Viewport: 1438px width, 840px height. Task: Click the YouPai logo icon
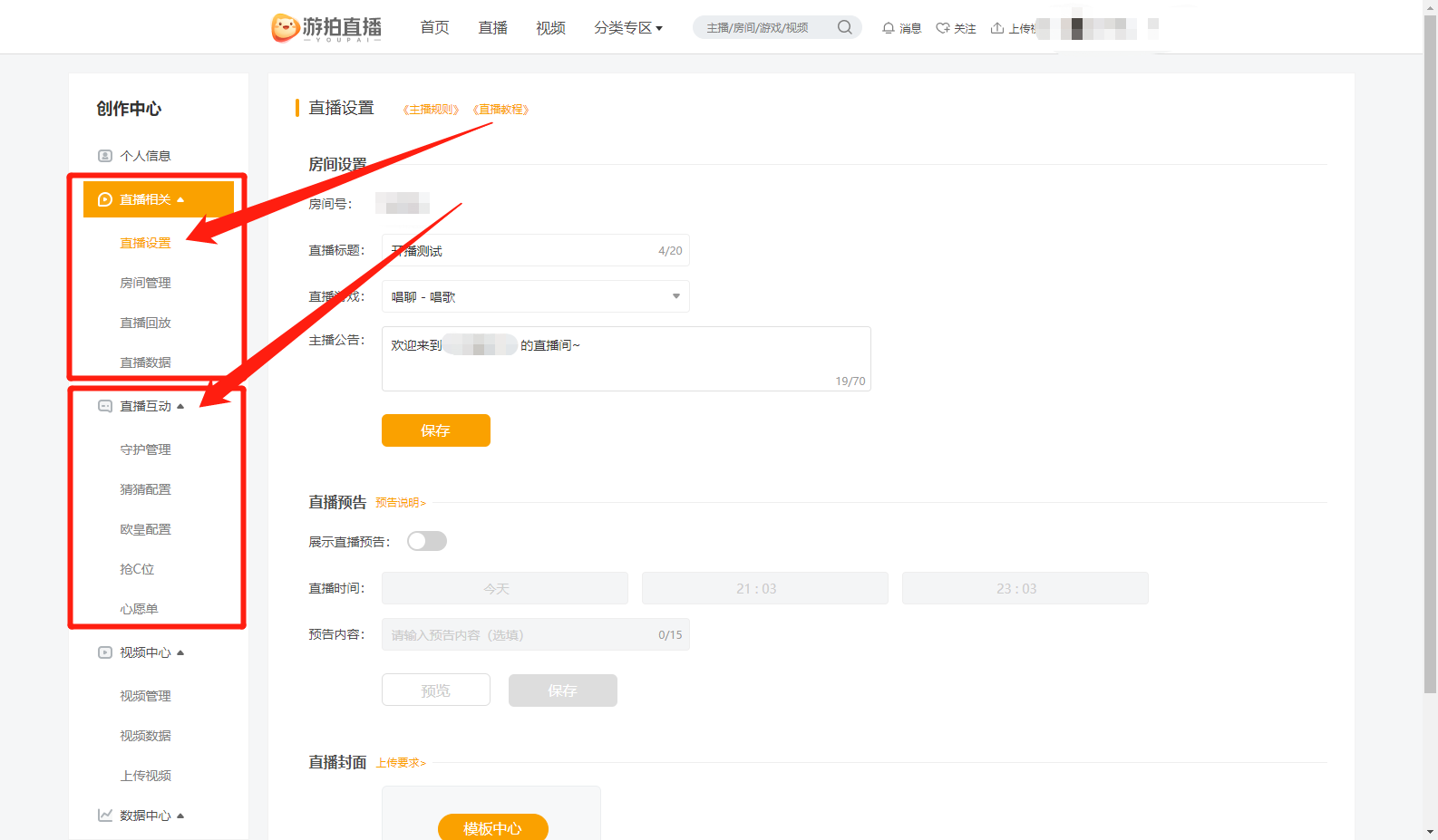point(286,28)
